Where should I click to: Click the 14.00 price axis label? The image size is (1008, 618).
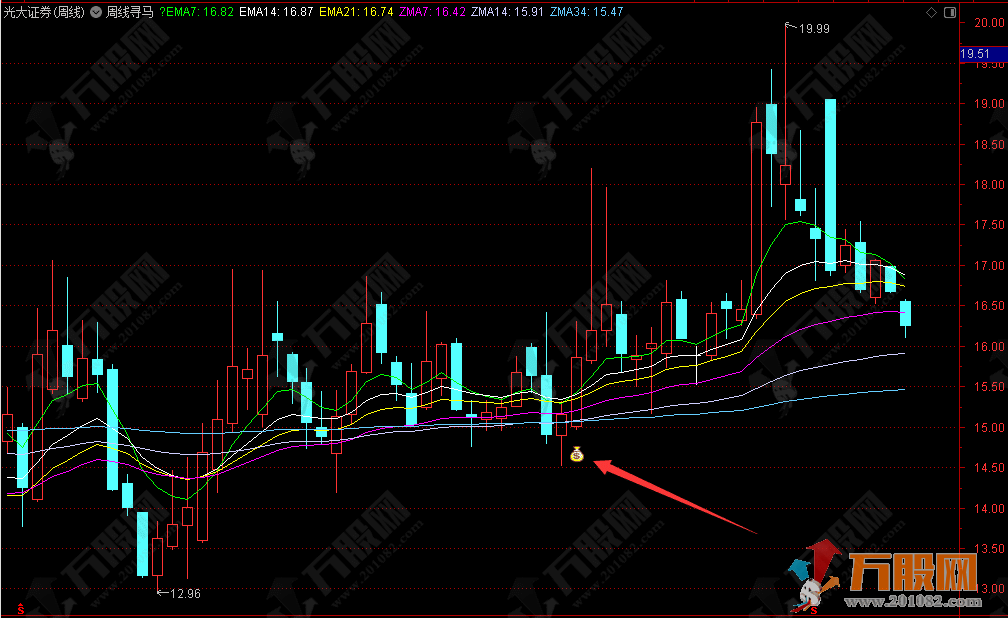point(989,509)
